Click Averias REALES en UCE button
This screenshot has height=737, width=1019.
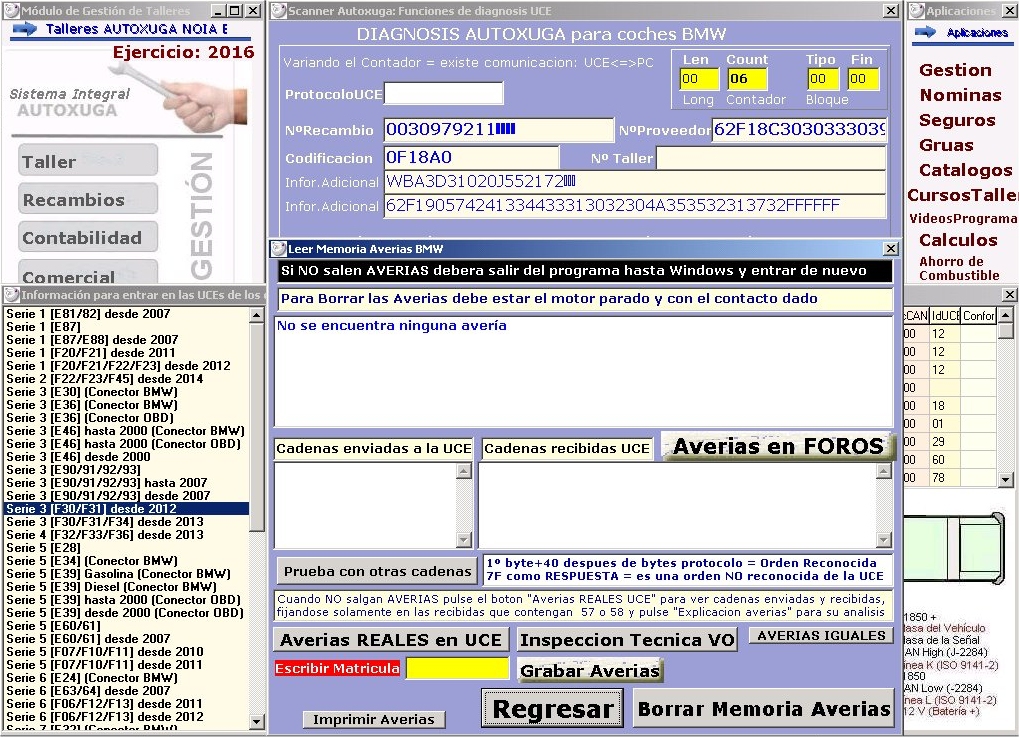(391, 640)
